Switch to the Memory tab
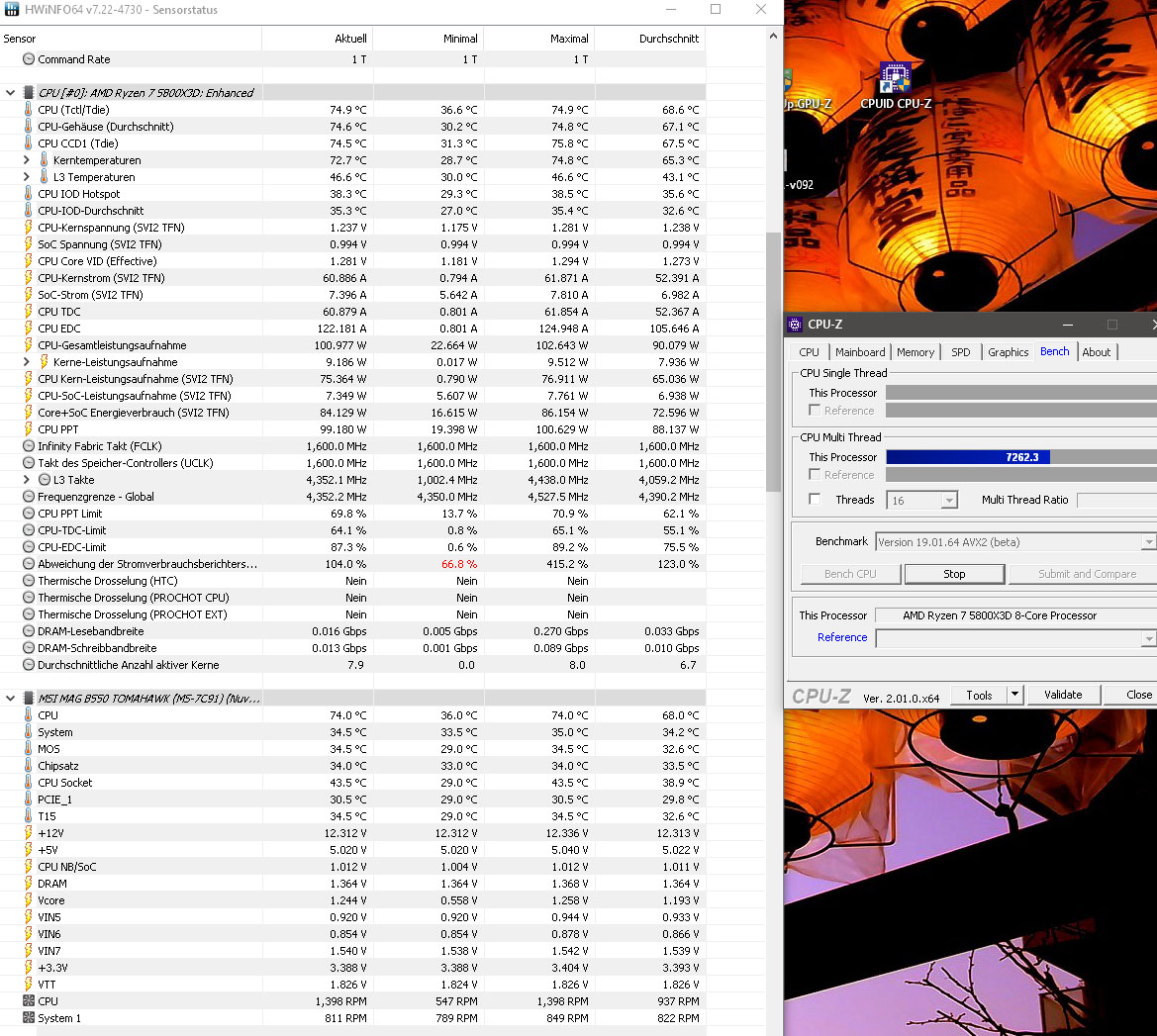Image resolution: width=1157 pixels, height=1036 pixels. click(915, 352)
